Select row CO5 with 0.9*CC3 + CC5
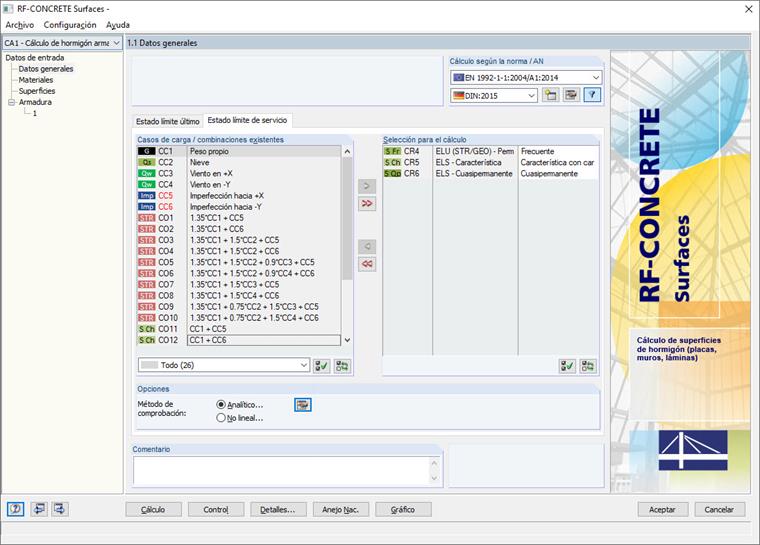Screen dimensions: 760x545 point(239,262)
